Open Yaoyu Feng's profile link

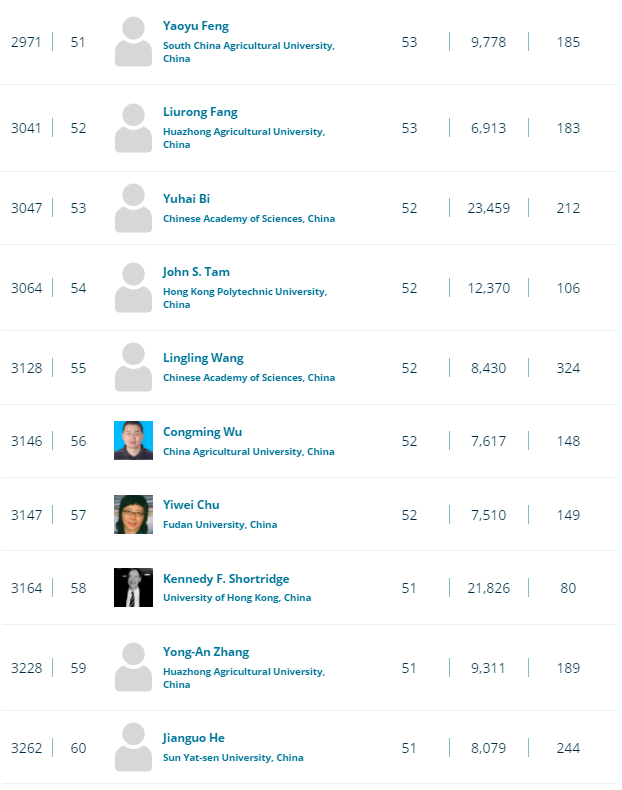click(195, 26)
